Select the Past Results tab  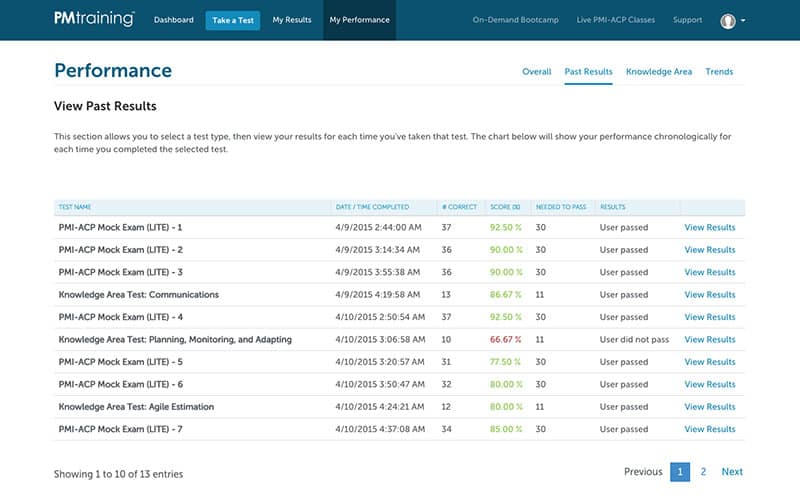[588, 71]
